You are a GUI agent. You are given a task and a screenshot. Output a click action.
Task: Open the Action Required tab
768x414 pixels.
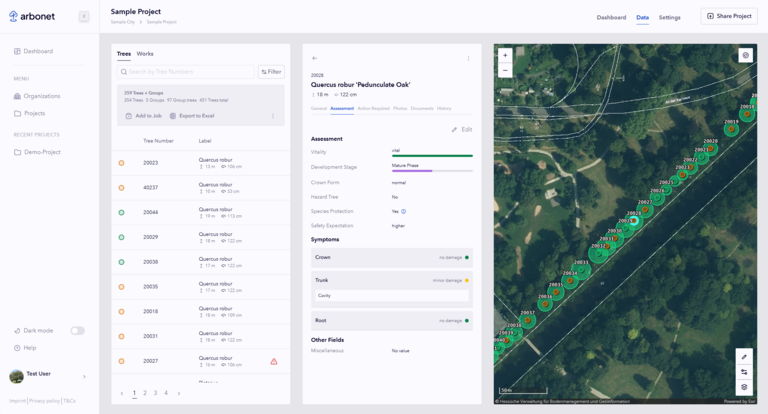pyautogui.click(x=373, y=108)
